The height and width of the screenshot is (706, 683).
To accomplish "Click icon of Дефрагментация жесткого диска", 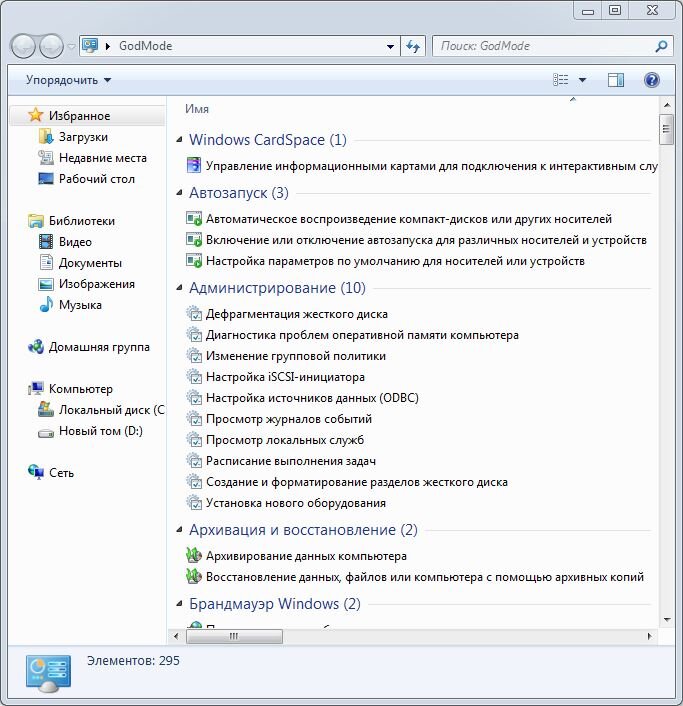I will tap(194, 314).
